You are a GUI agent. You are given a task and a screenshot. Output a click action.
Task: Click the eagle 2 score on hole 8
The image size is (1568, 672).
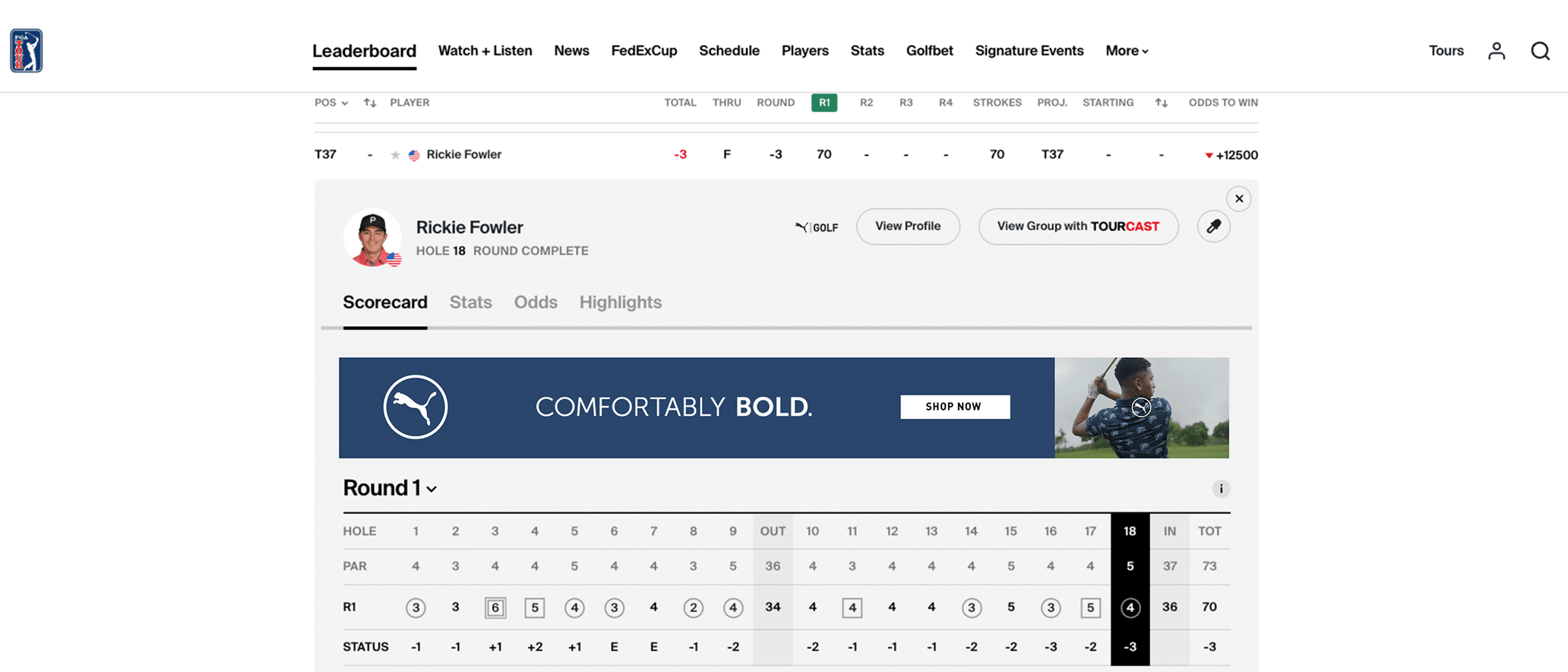pos(693,607)
